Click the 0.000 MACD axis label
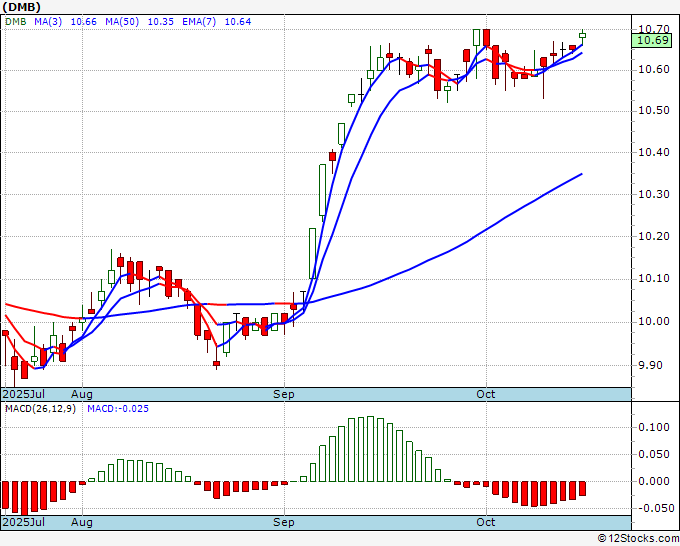This screenshot has width=680, height=546. pos(654,481)
